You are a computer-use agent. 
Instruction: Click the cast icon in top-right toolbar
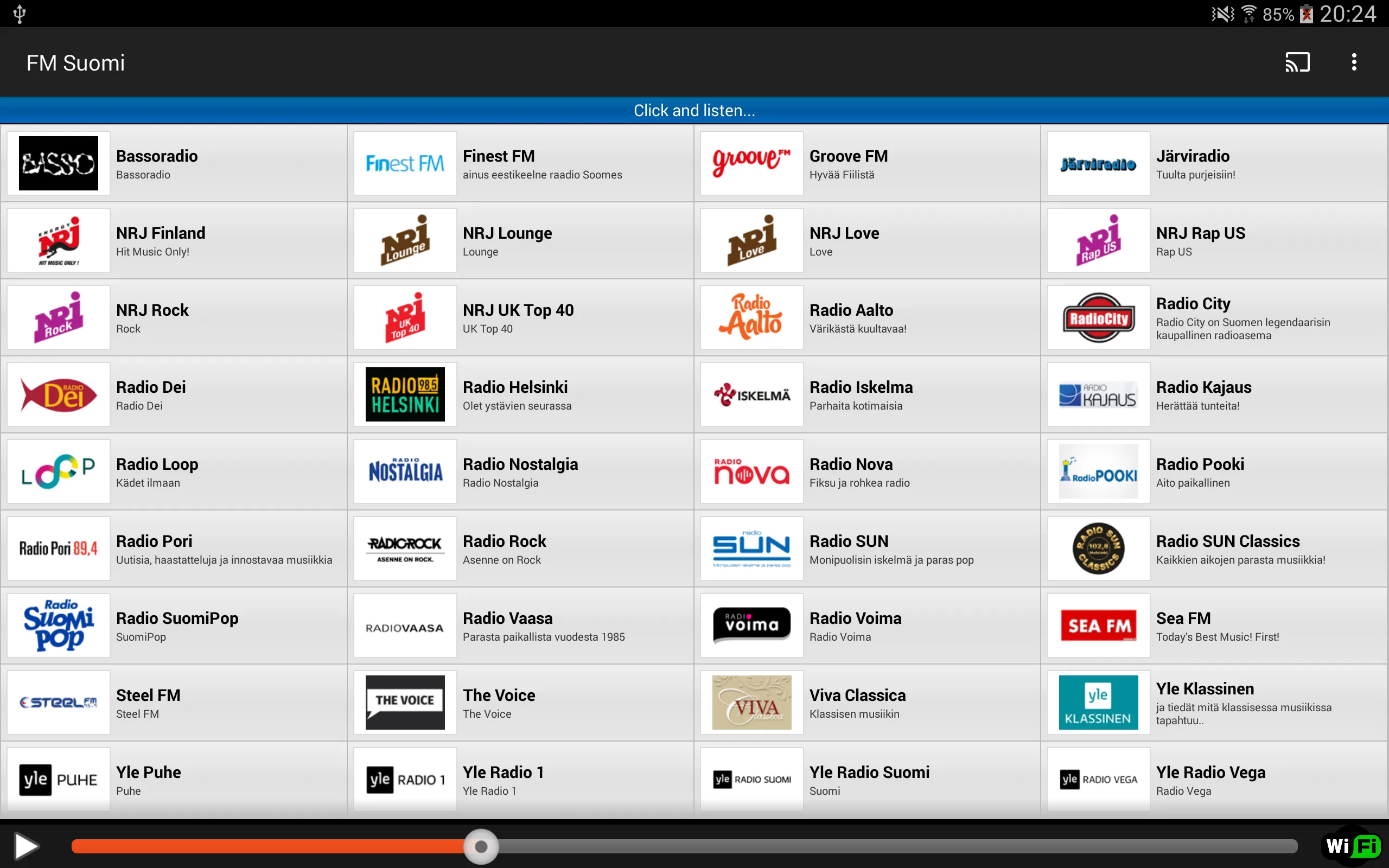(x=1298, y=62)
